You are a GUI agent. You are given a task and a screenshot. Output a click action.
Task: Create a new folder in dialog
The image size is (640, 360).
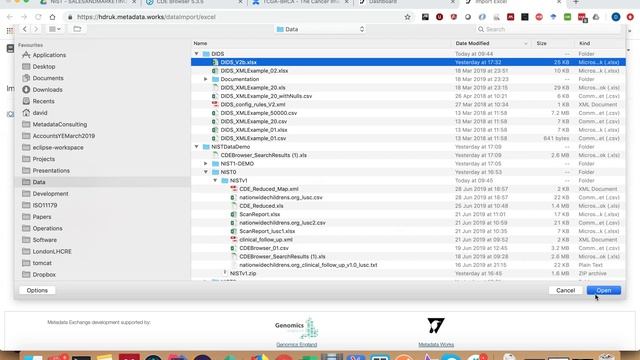(x=77, y=29)
